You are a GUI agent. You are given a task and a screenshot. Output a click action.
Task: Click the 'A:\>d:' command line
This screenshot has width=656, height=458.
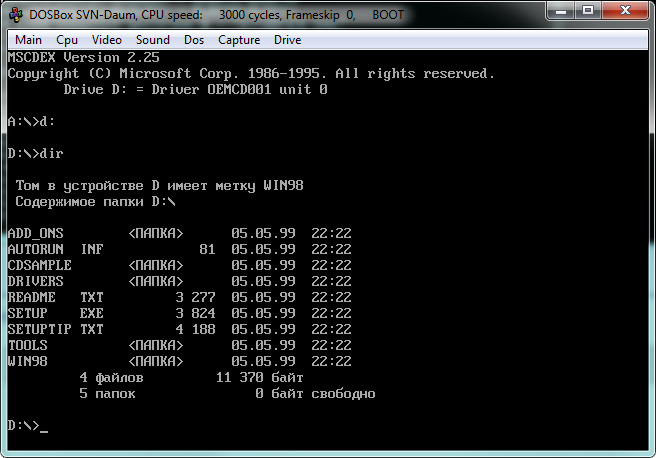(x=31, y=121)
